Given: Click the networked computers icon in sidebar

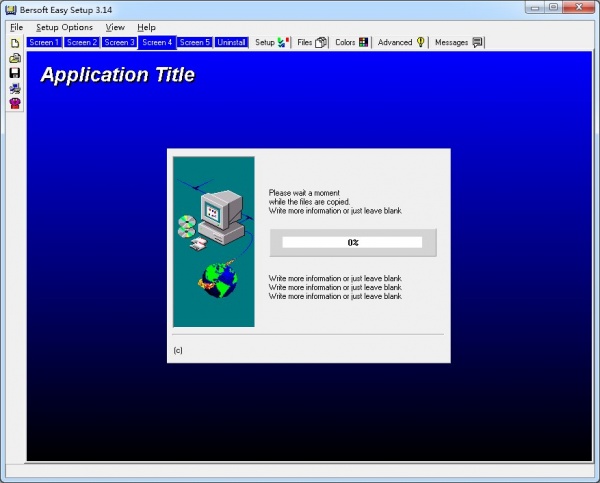Looking at the screenshot, I should 14,88.
